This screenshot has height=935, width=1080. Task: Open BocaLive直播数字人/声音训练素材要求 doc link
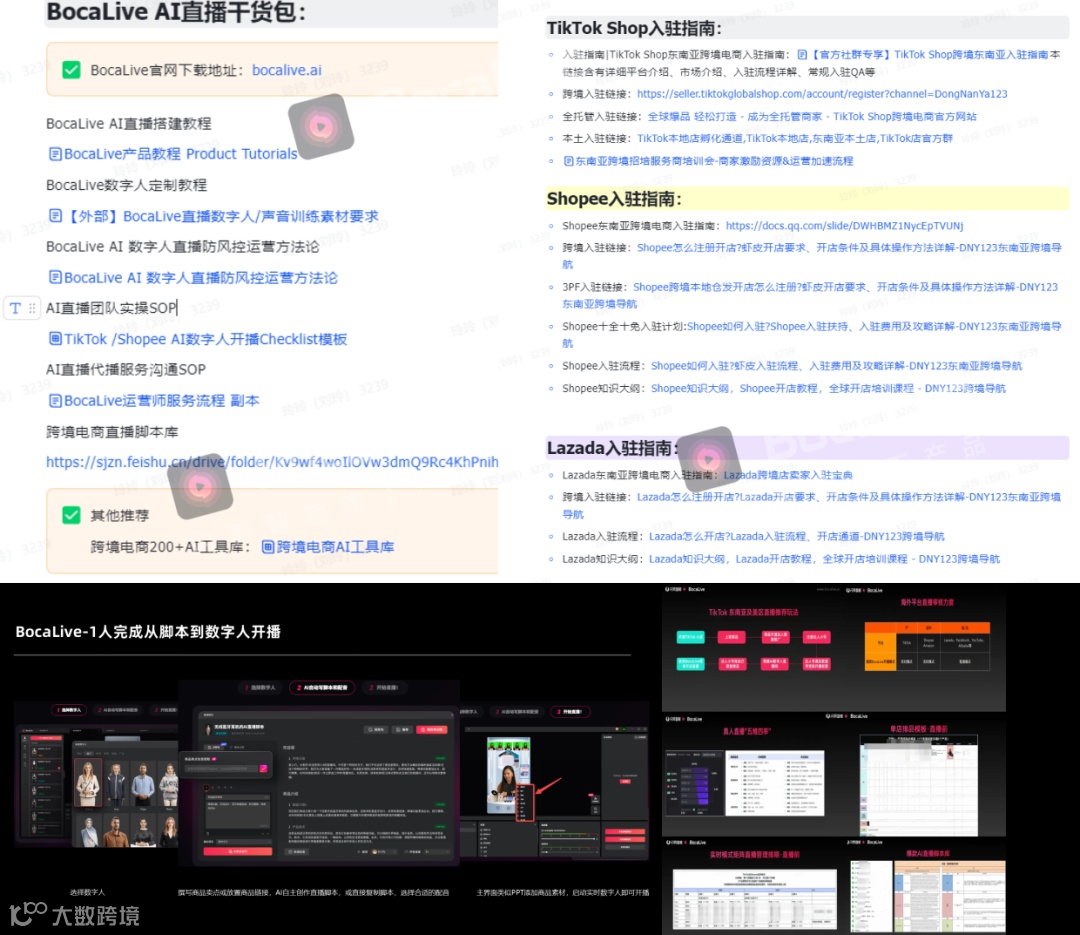point(222,216)
